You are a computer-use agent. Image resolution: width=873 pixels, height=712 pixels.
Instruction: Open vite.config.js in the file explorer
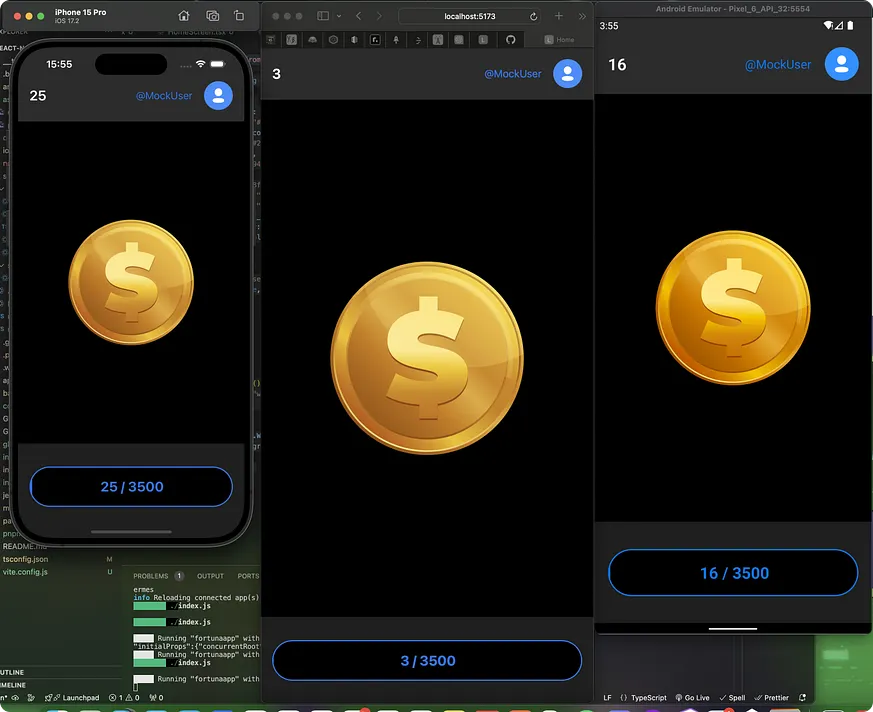(x=25, y=572)
